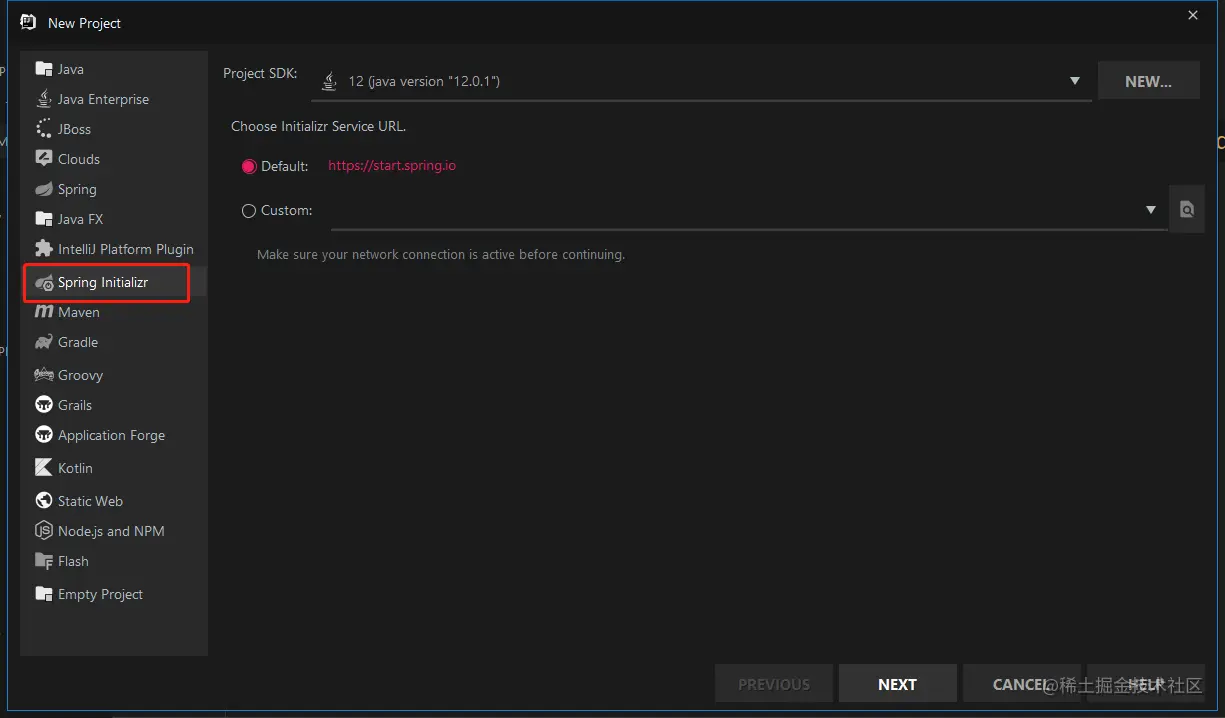Click the NEXT button
The image size is (1225, 718).
point(897,684)
